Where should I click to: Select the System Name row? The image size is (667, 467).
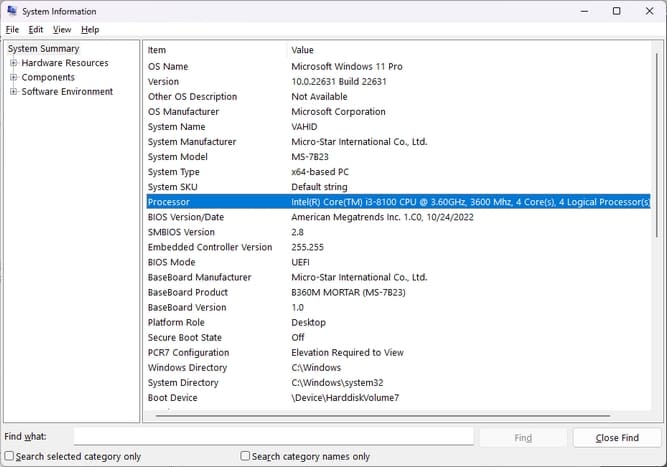[x=398, y=127]
